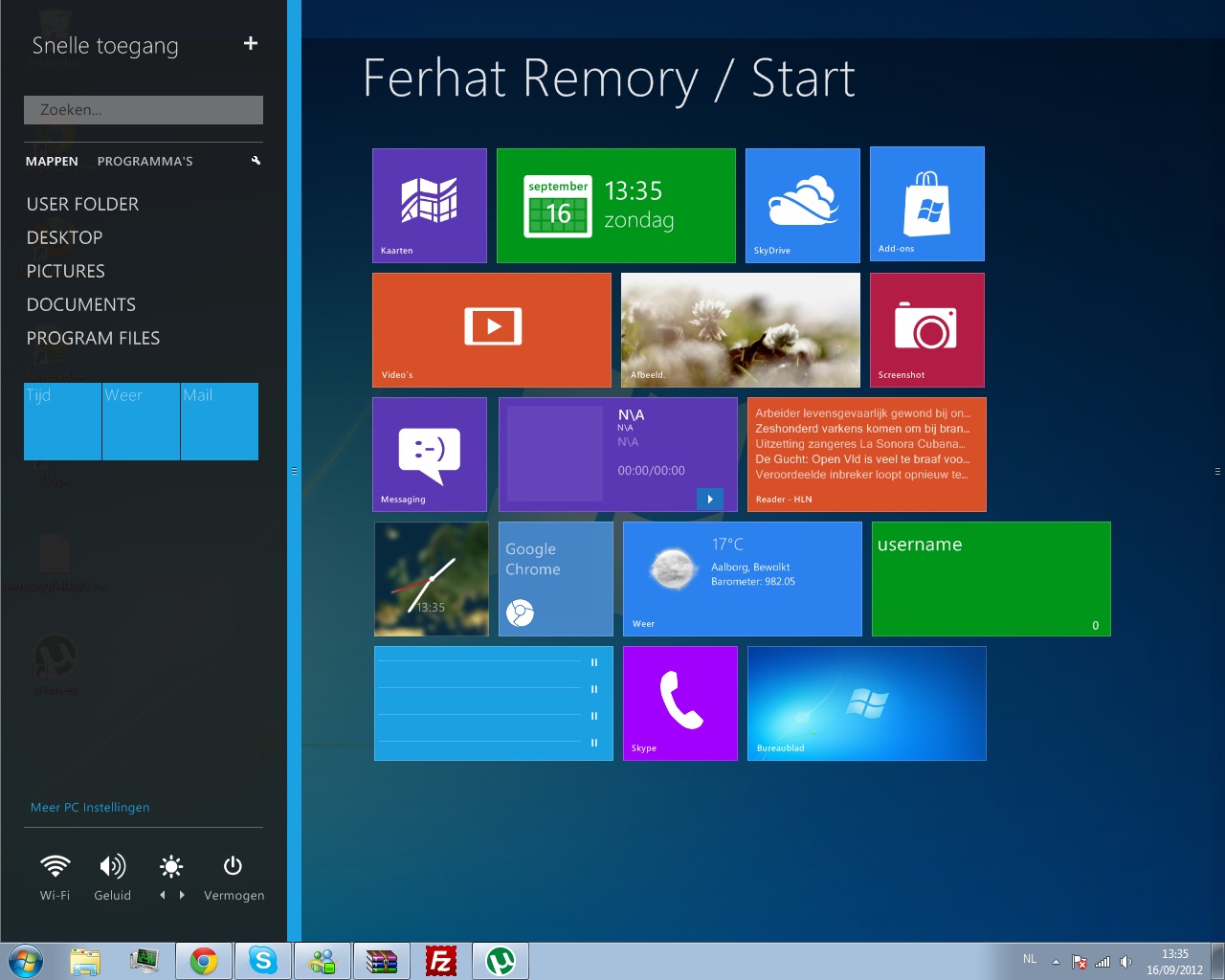Open the DOCUMENTS folder entry

pyautogui.click(x=81, y=304)
